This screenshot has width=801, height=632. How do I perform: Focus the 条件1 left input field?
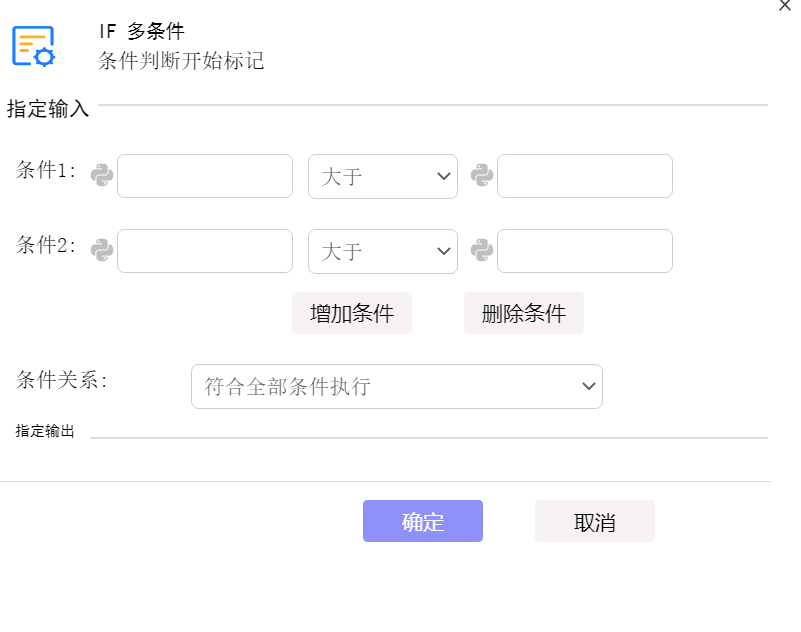point(205,176)
